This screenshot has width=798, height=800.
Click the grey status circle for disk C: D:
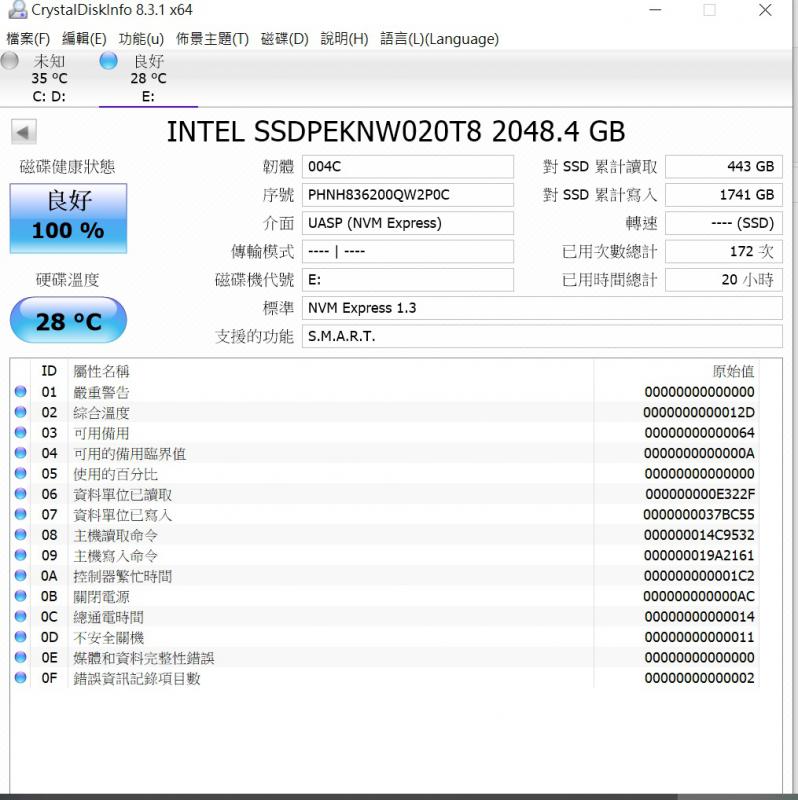pyautogui.click(x=10, y=61)
